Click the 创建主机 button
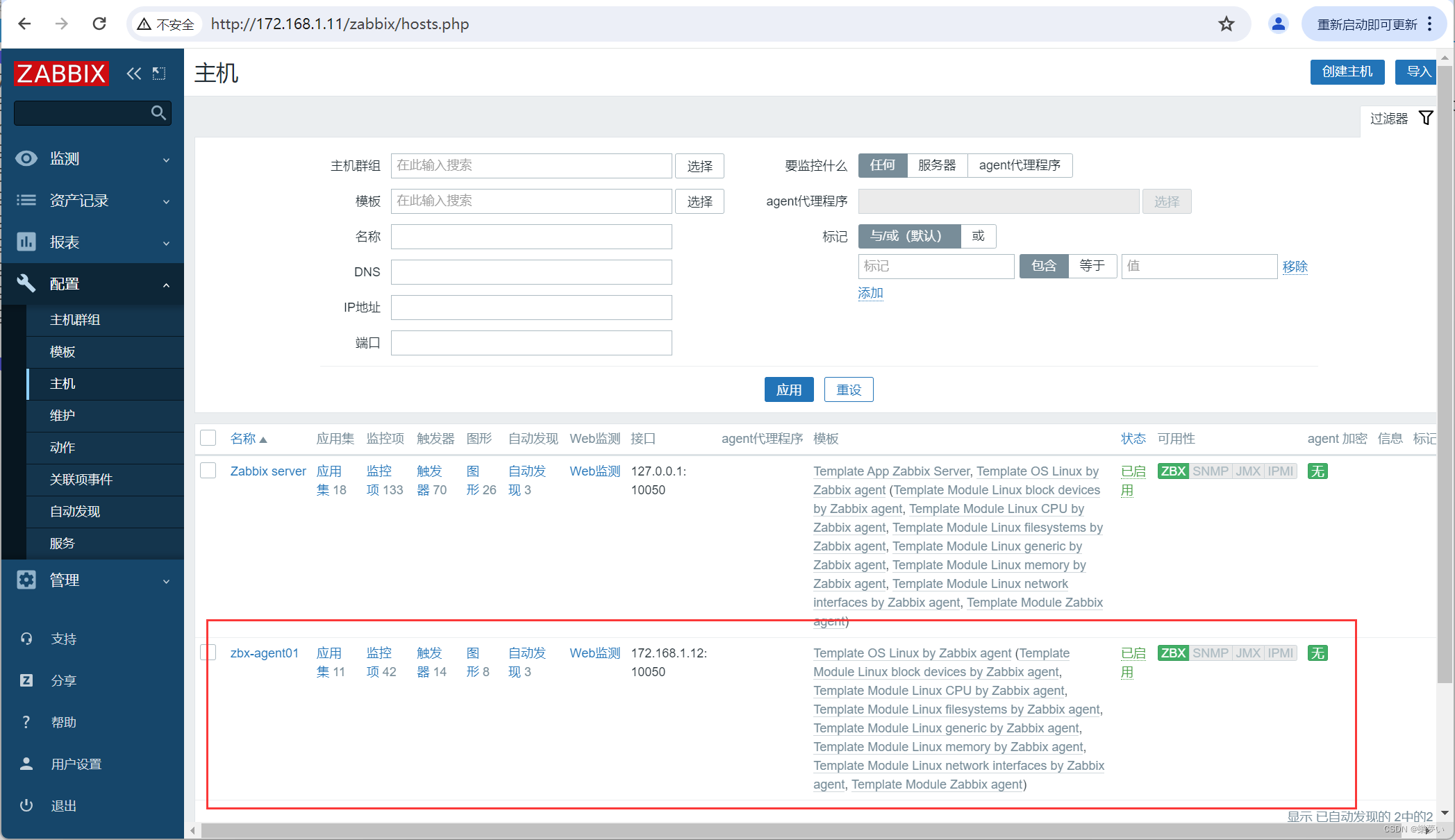The height and width of the screenshot is (840, 1455). 1345,72
